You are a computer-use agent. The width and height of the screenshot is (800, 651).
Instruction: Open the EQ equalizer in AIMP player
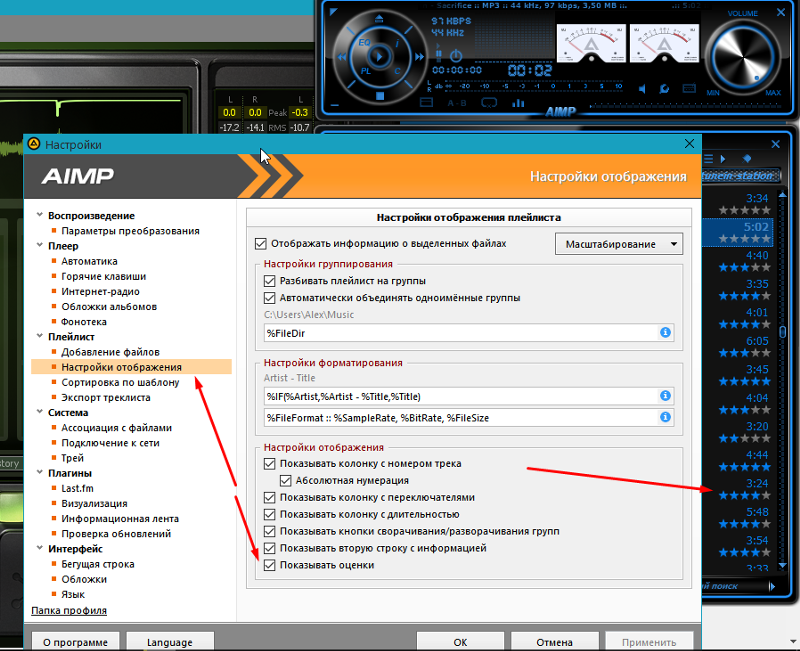[x=364, y=42]
